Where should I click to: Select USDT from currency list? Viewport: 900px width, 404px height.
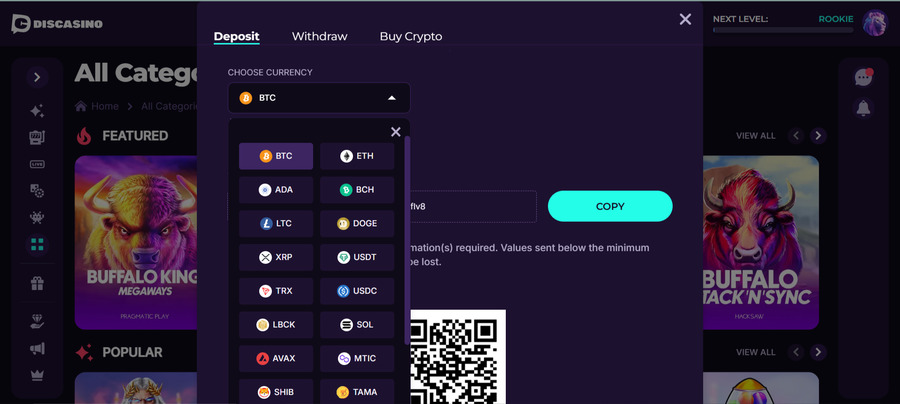tap(357, 257)
